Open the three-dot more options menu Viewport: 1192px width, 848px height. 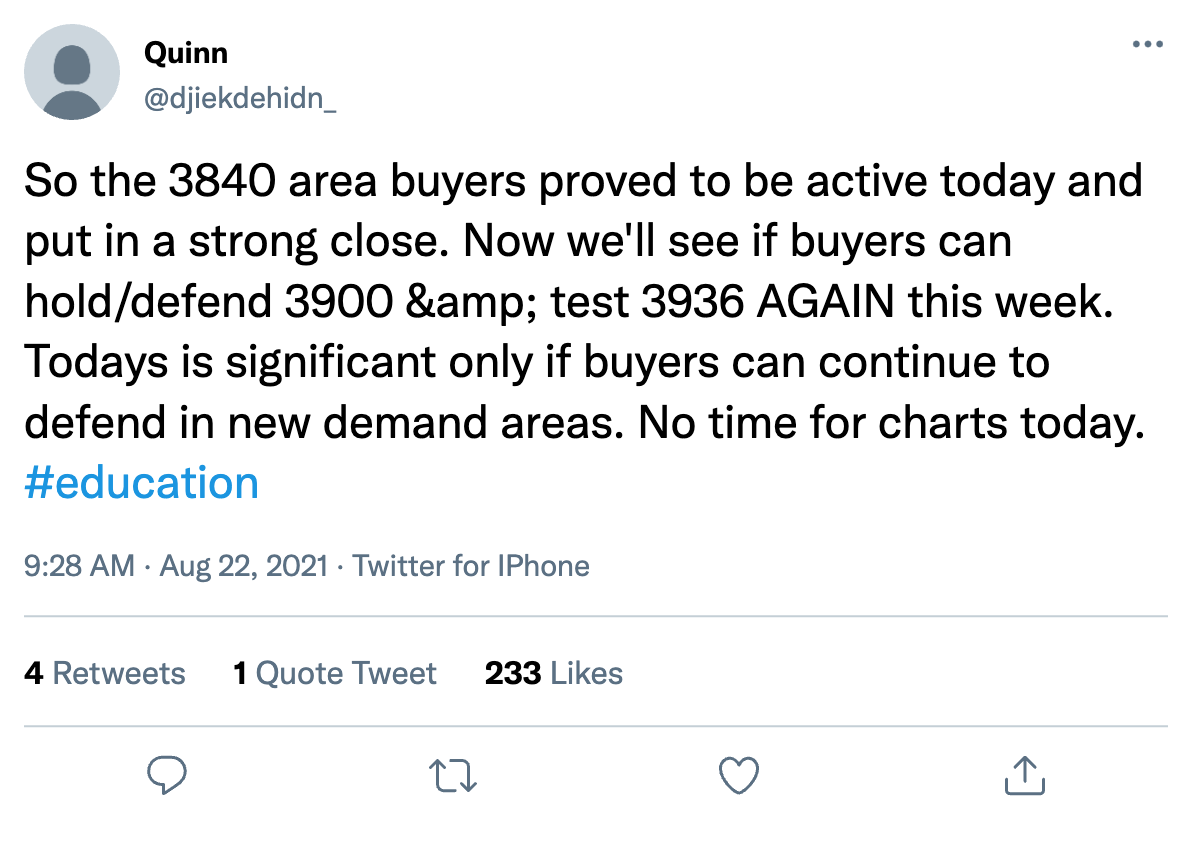point(1148,45)
